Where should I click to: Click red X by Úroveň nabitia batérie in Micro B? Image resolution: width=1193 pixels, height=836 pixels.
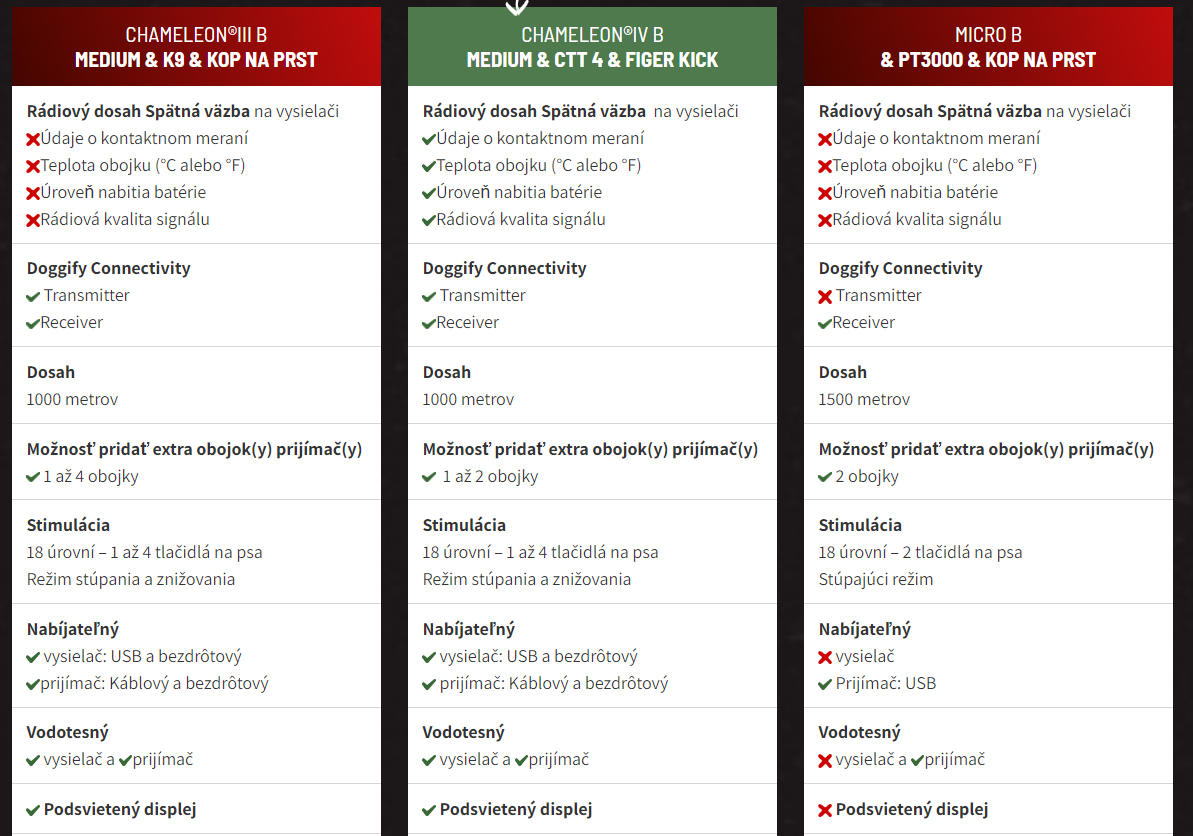825,193
